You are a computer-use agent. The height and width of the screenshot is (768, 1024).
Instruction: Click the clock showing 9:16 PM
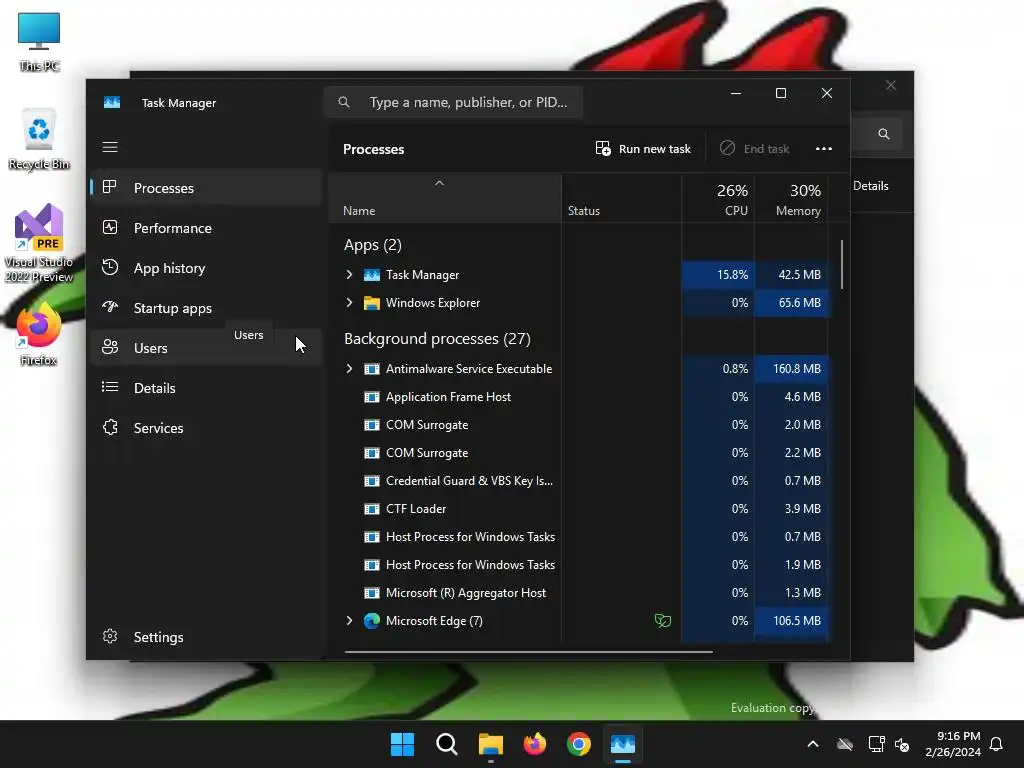[x=953, y=744]
